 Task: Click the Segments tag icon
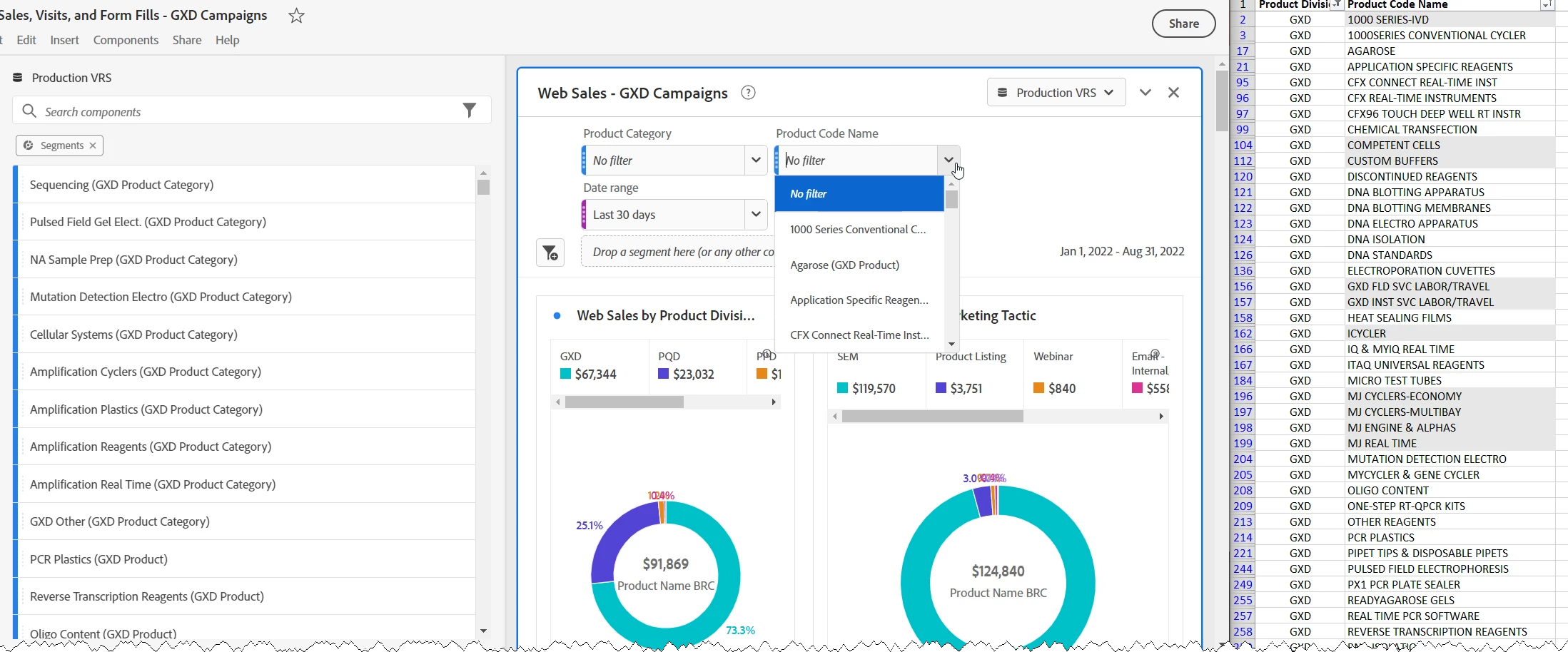coord(29,146)
